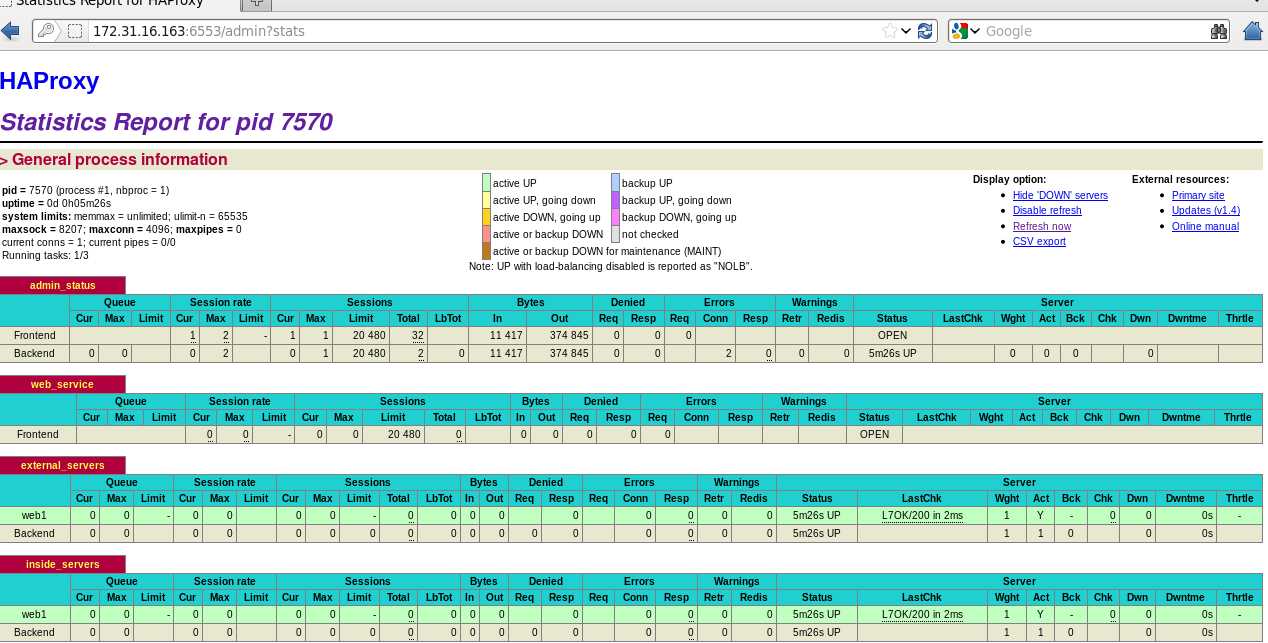Click Backend '11 417' bytes in value

point(504,353)
